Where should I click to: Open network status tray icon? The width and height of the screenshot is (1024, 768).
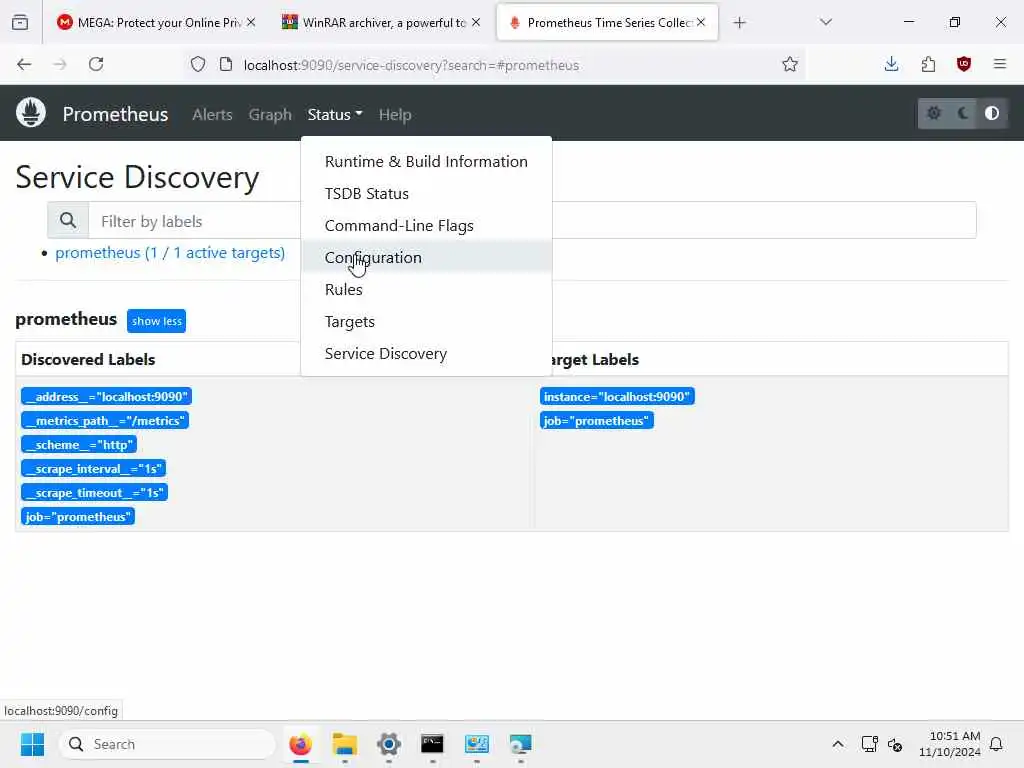tap(869, 744)
